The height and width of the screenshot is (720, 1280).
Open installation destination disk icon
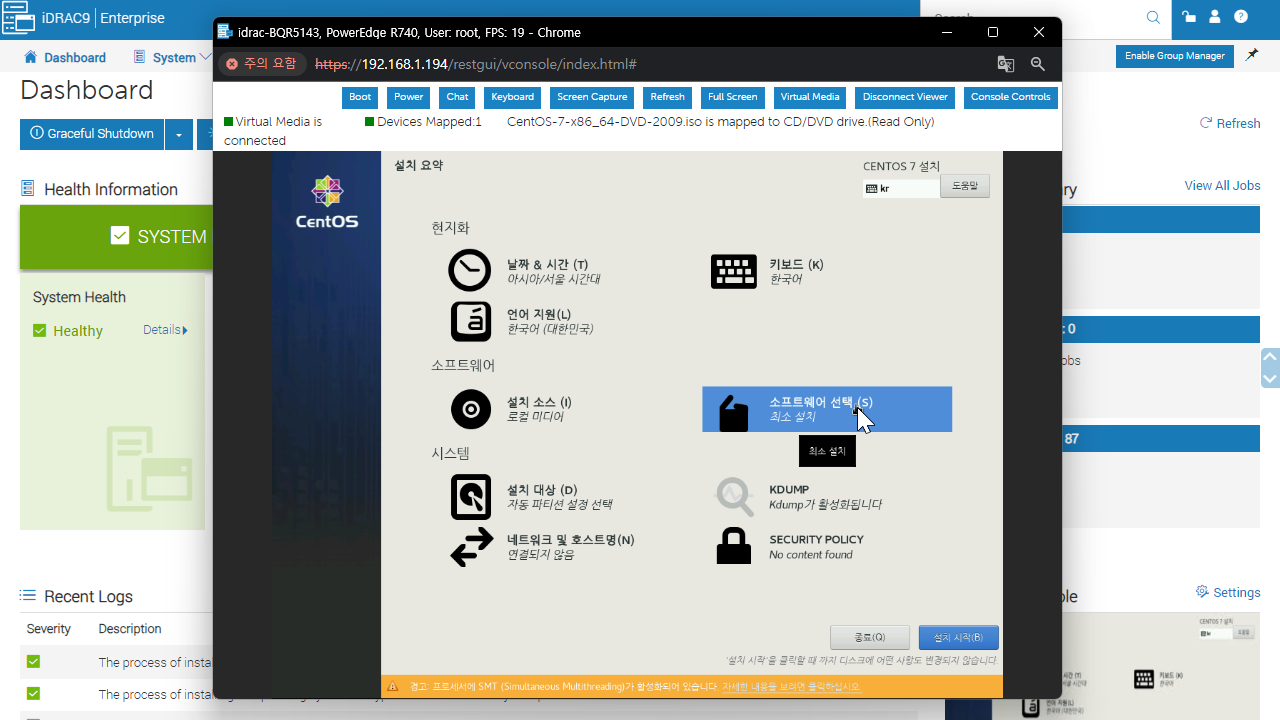[x=470, y=497]
